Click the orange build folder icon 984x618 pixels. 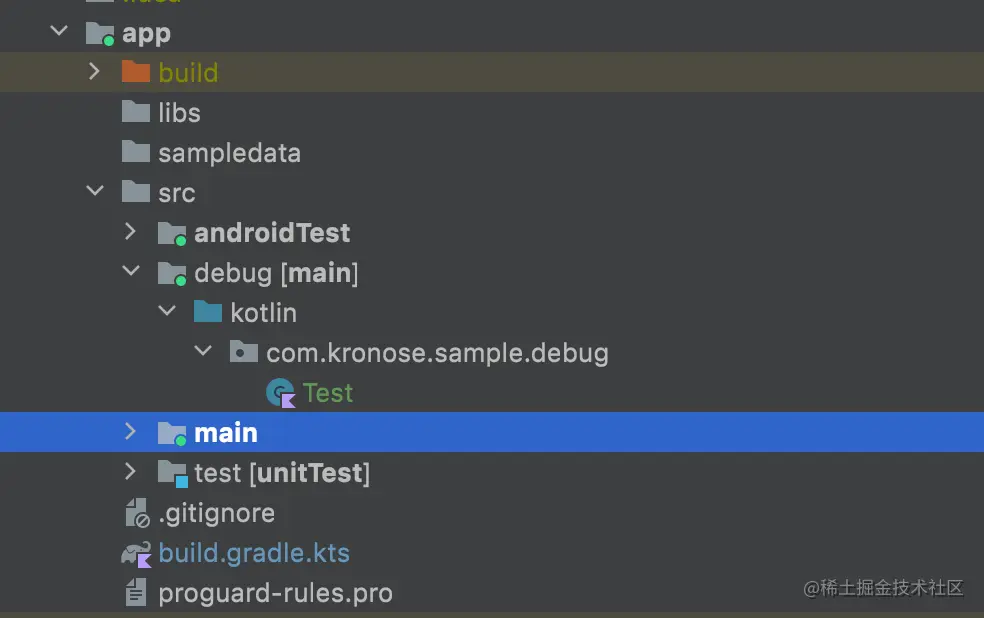tap(136, 72)
